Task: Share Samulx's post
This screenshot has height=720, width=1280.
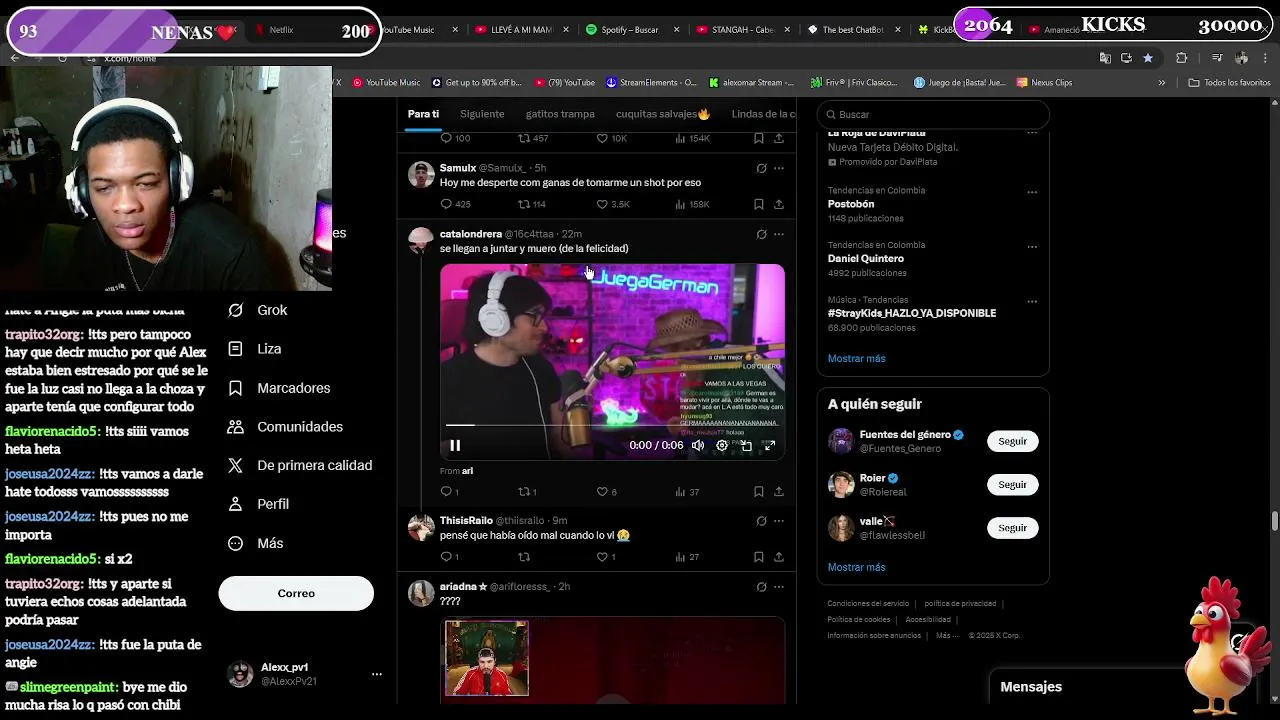Action: [779, 204]
